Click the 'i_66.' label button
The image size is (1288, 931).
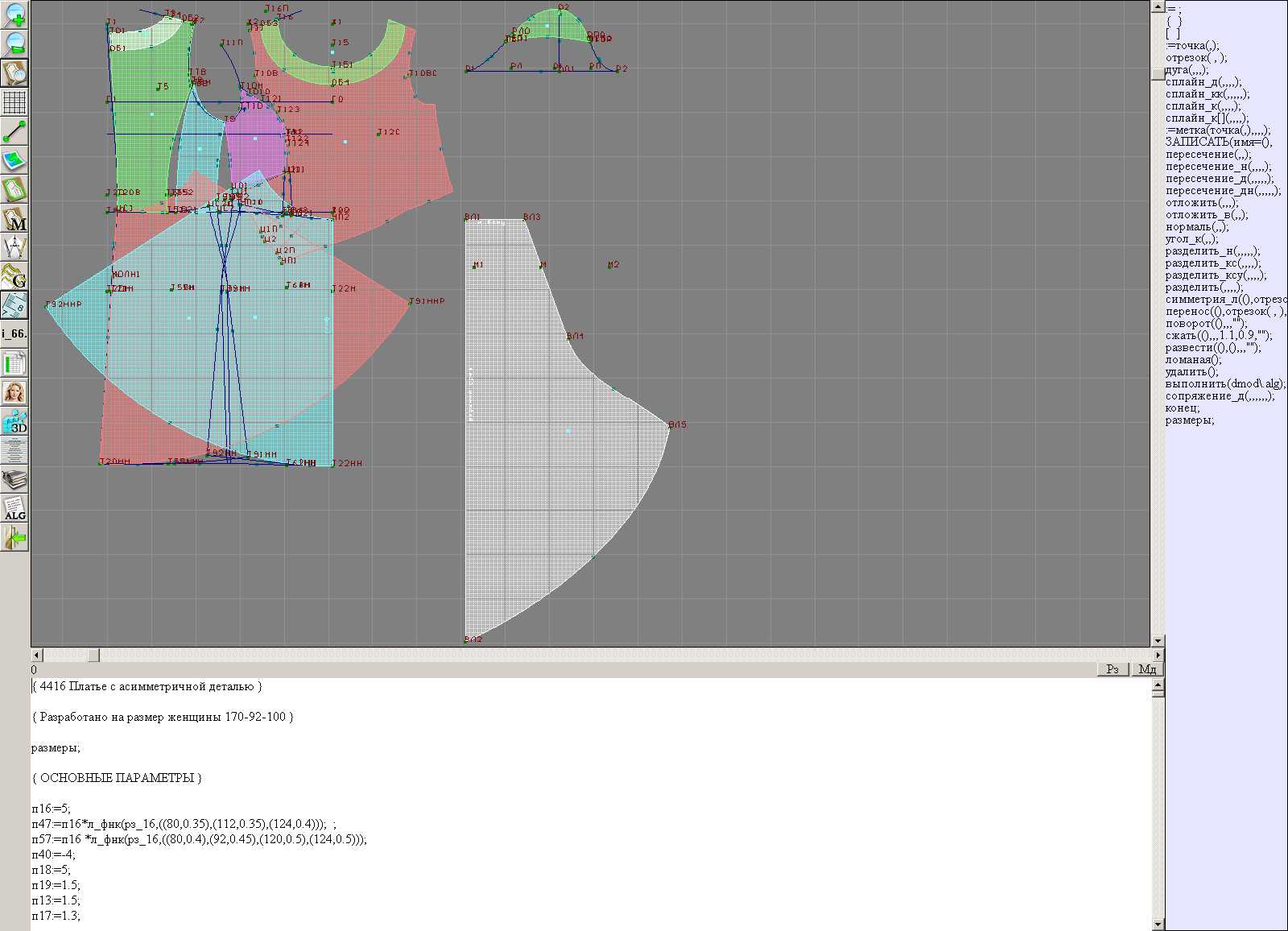14,333
